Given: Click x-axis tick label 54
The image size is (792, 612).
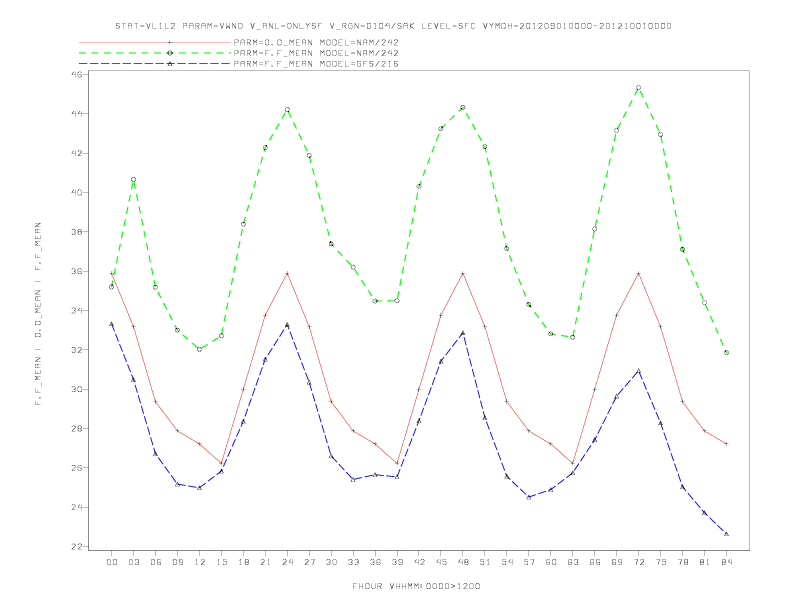Looking at the screenshot, I should coord(507,562).
